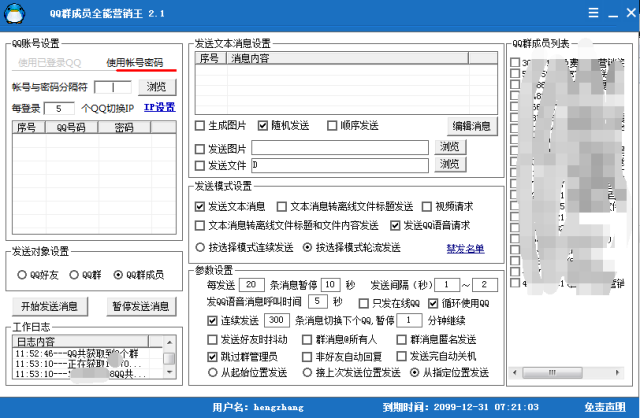This screenshot has height=418, width=640.
Task: Toggle the 发送文本消息 checkbox
Action: [200, 207]
